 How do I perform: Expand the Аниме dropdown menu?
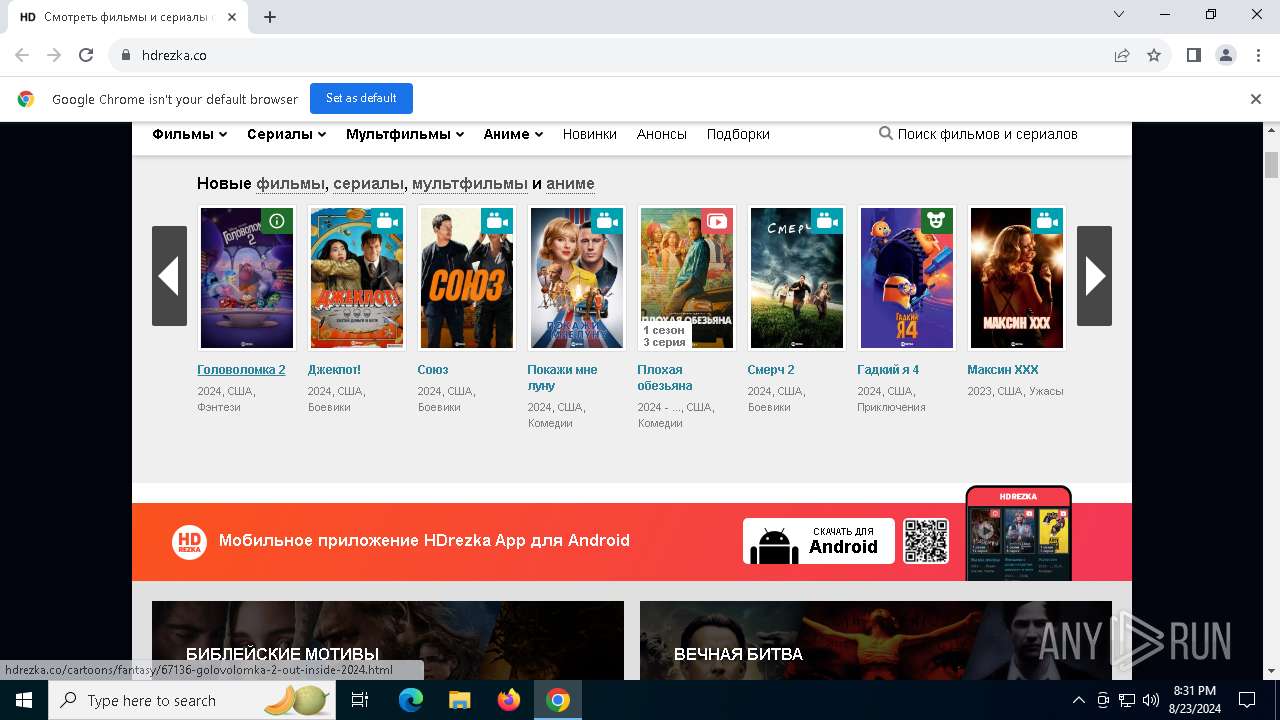click(x=513, y=134)
